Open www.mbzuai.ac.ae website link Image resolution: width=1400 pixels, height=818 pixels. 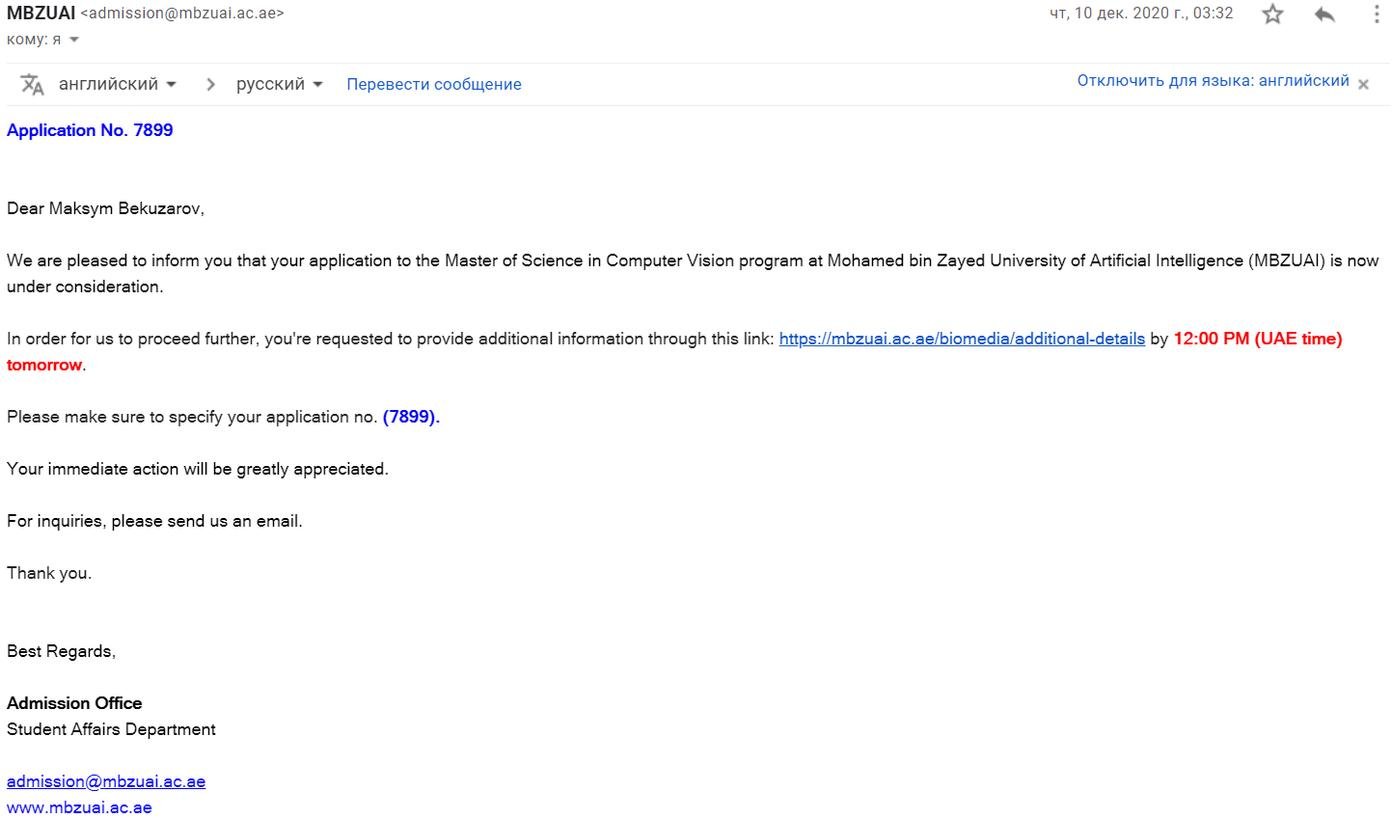pyautogui.click(x=79, y=807)
